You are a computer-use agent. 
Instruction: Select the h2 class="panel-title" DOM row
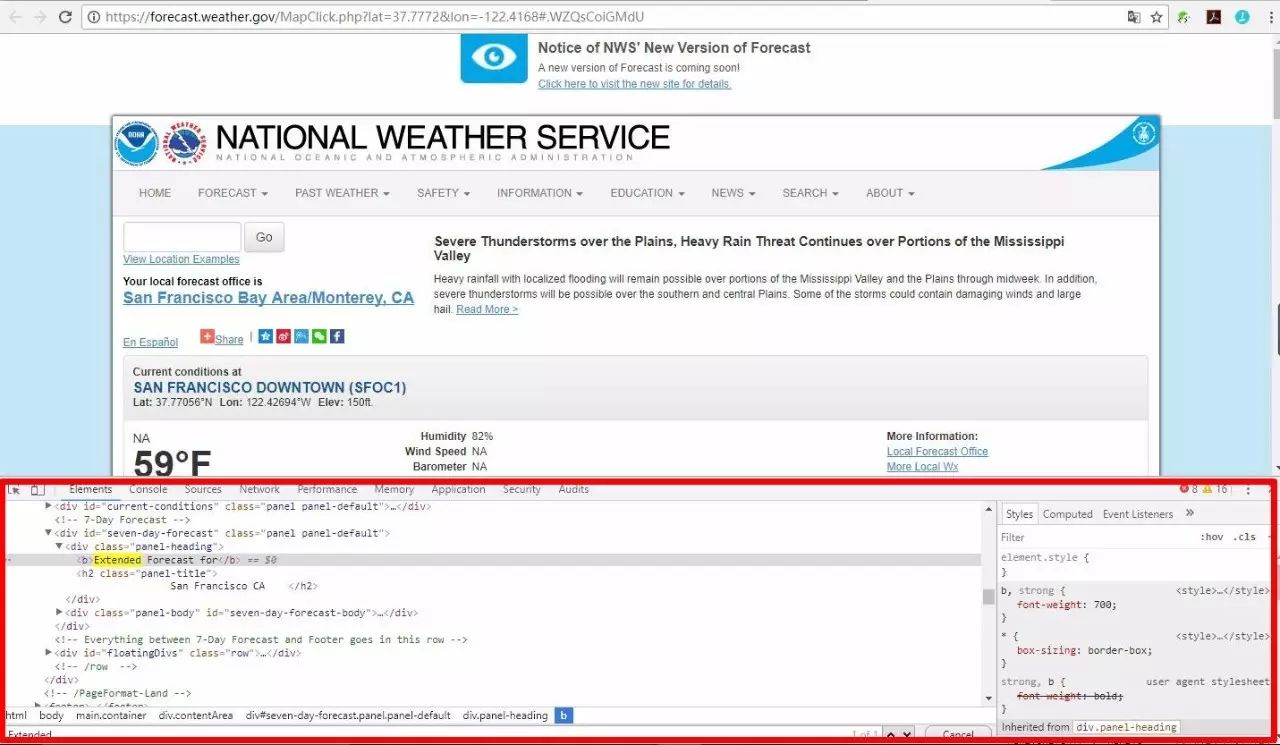click(146, 573)
